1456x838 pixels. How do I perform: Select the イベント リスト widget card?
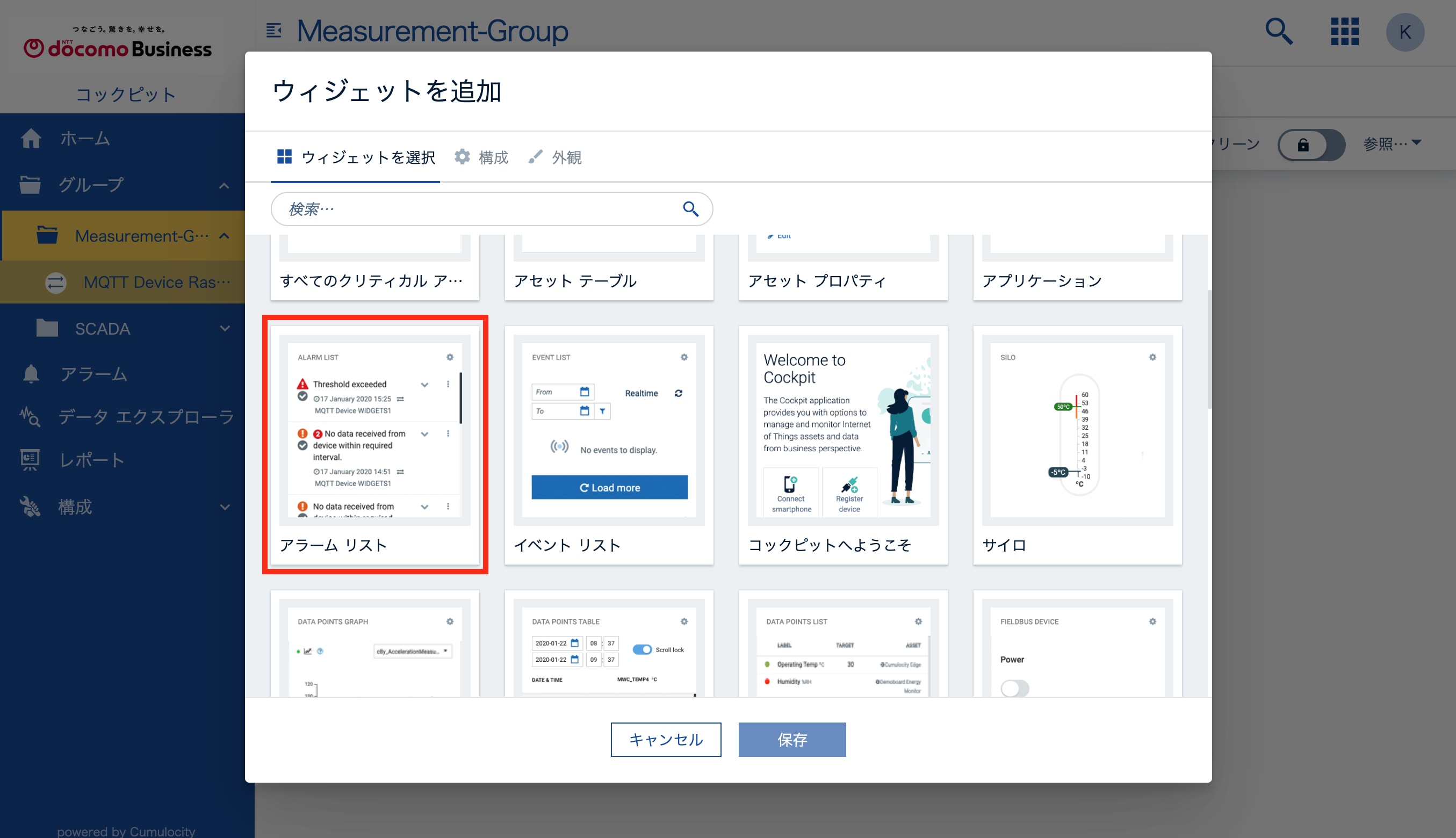tap(609, 445)
